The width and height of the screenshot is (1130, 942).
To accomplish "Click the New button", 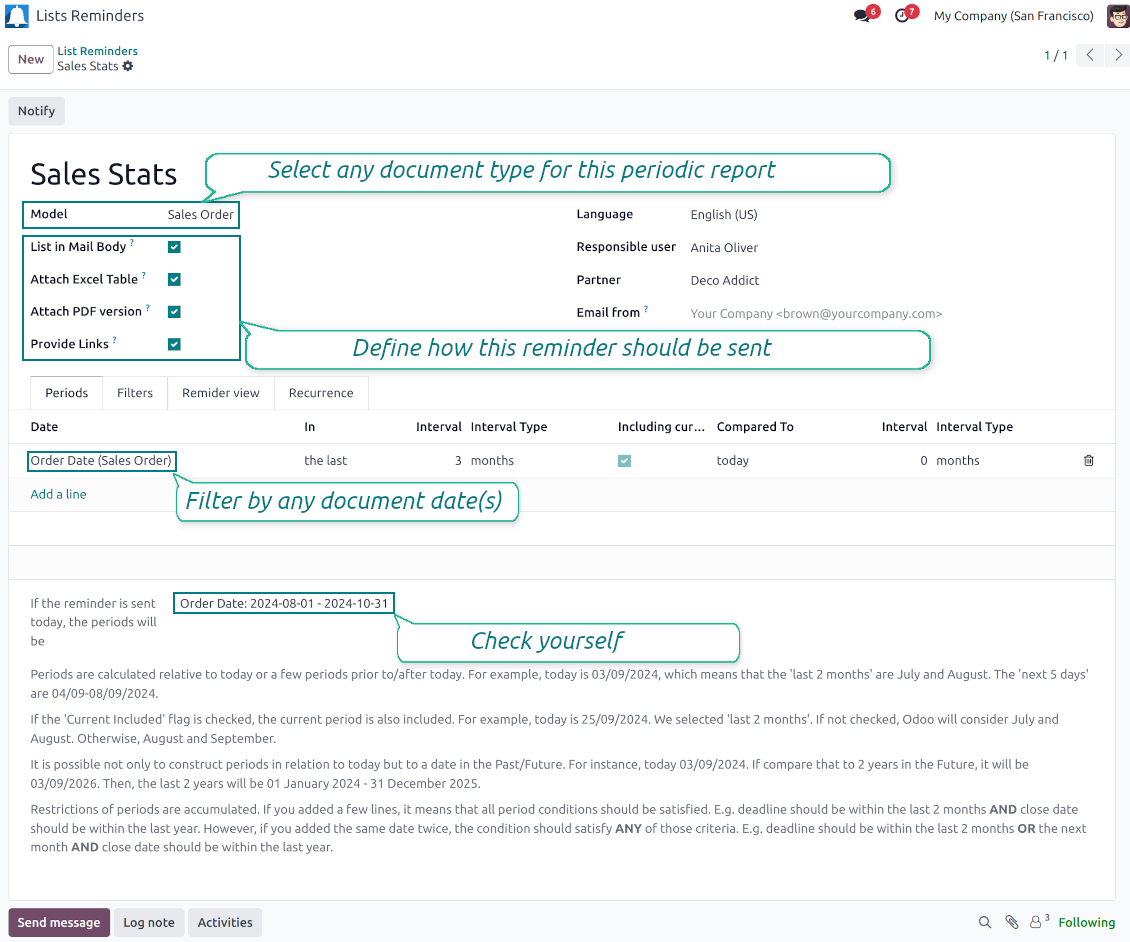I will click(x=31, y=59).
